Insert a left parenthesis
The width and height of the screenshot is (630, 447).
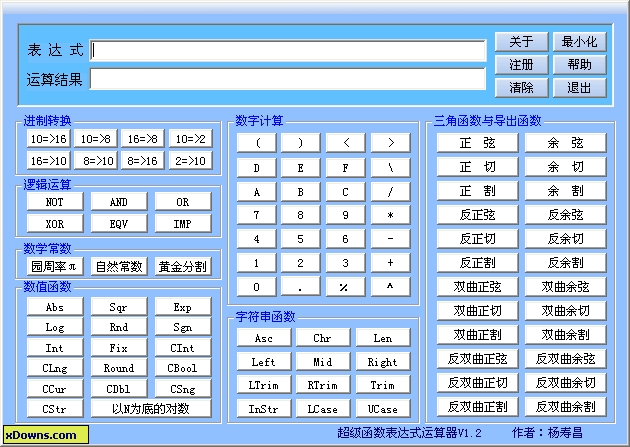pos(257,143)
